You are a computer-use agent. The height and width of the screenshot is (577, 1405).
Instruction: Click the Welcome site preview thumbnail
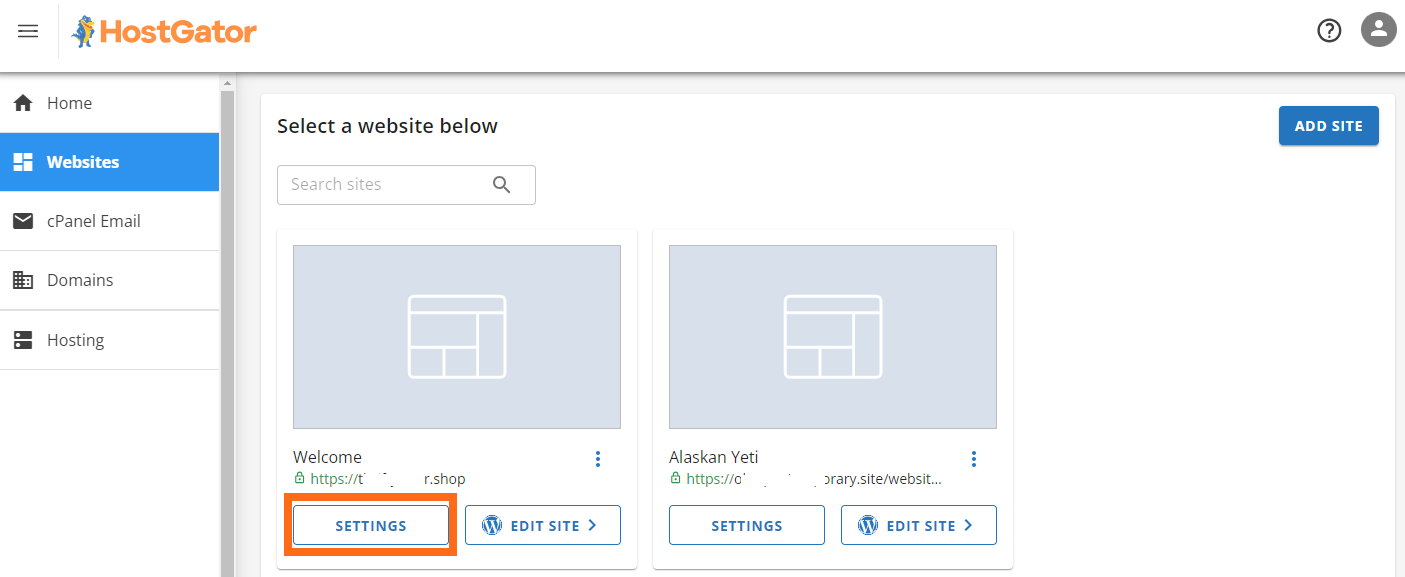coord(456,336)
